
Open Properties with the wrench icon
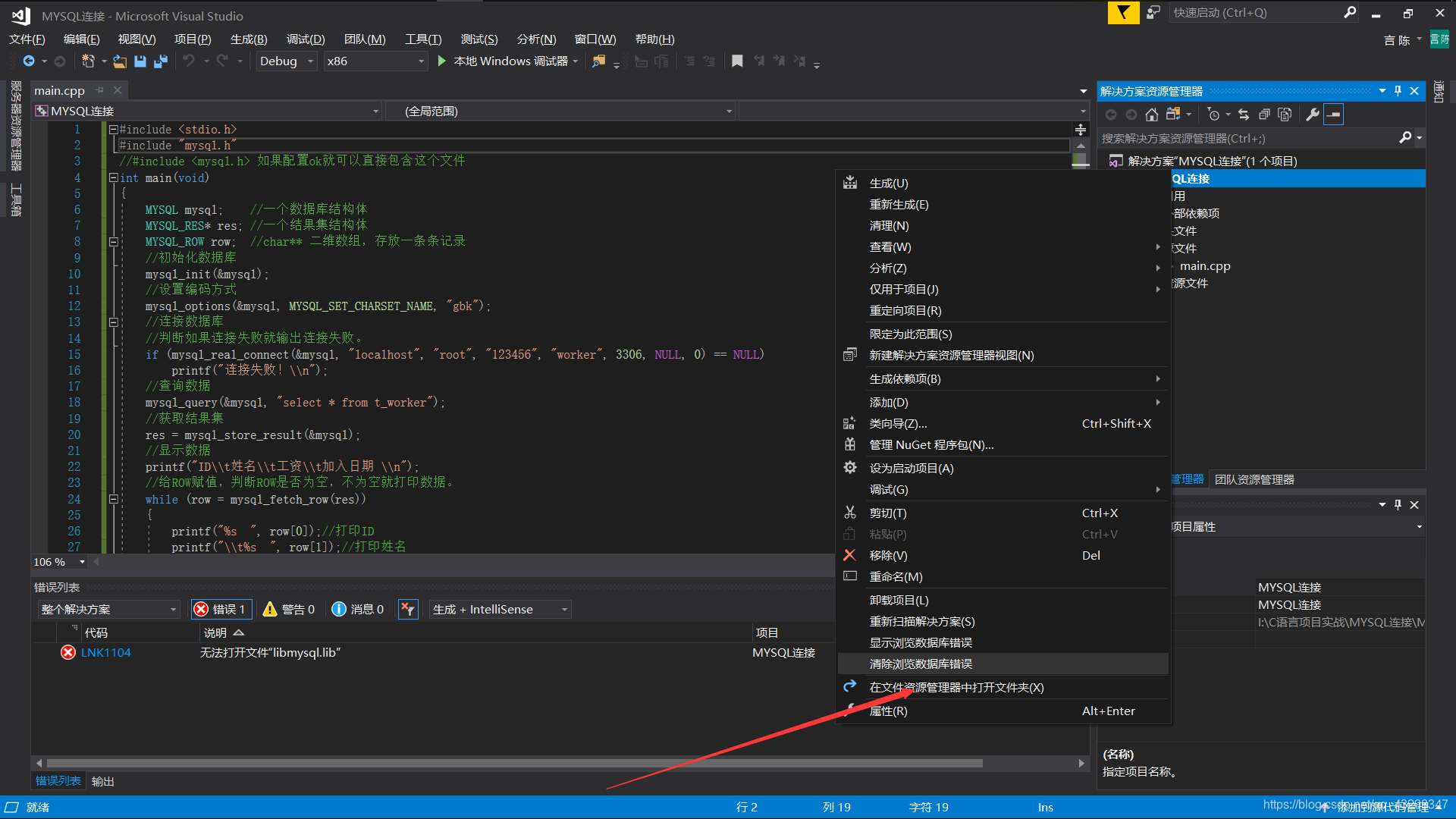pos(1313,115)
